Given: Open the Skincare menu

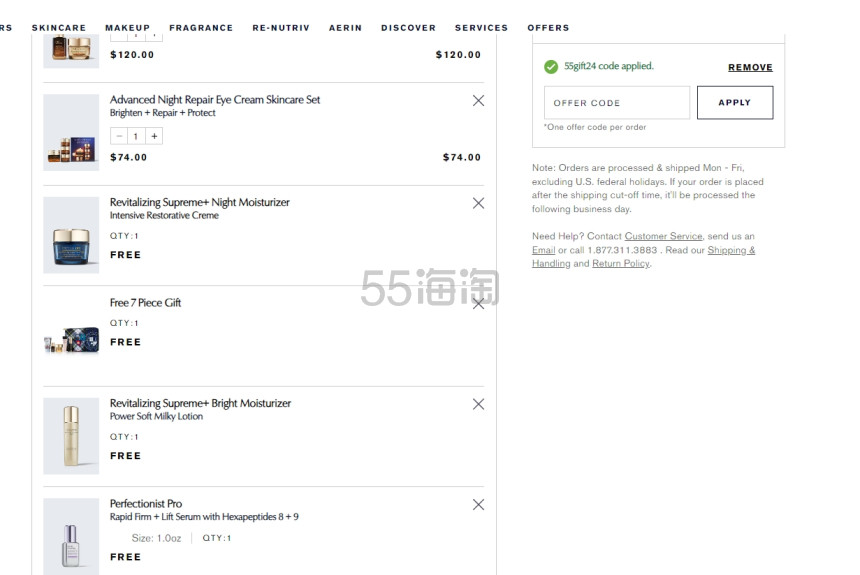Looking at the screenshot, I should [x=59, y=27].
